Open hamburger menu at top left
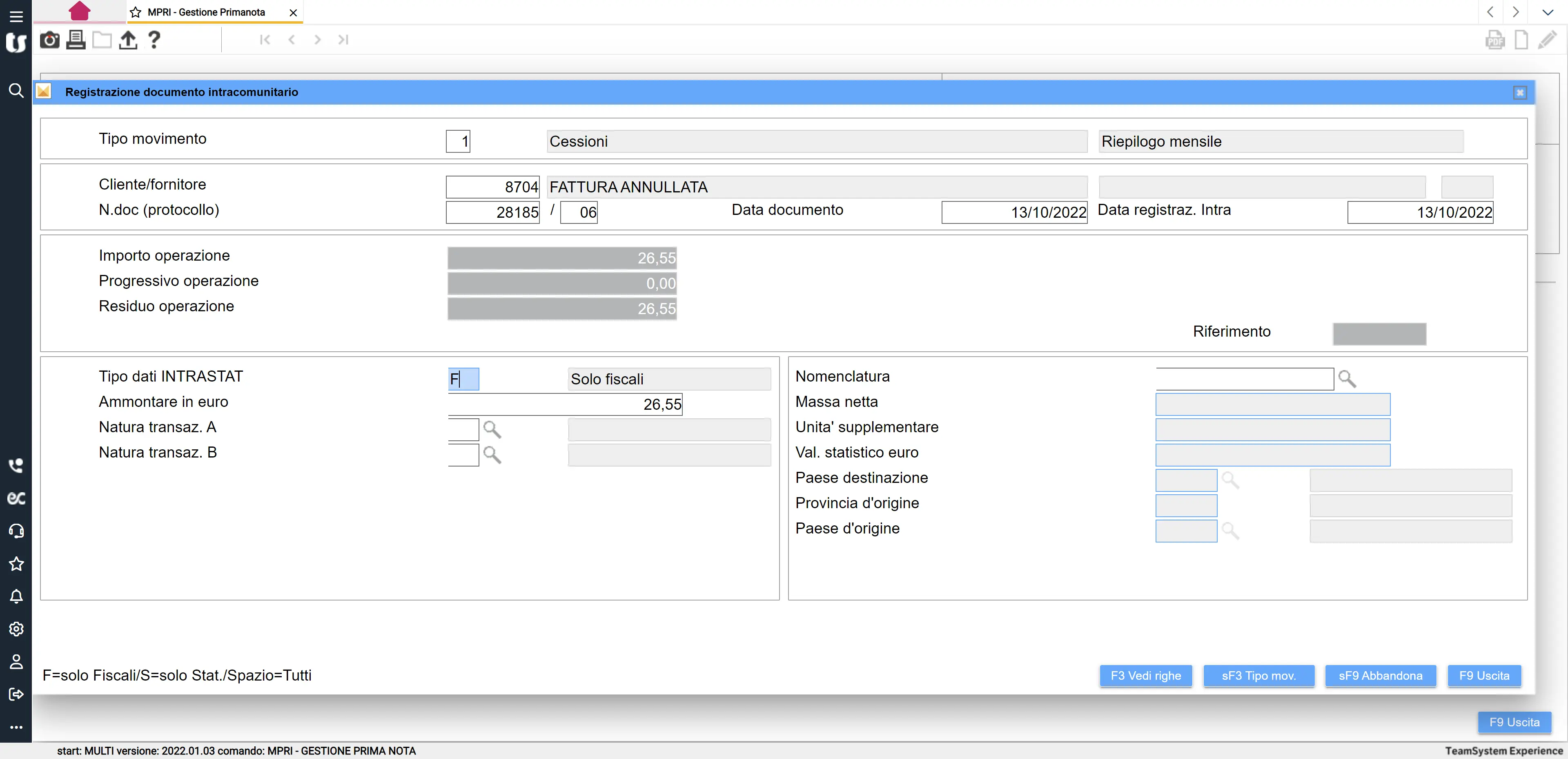 [16, 16]
